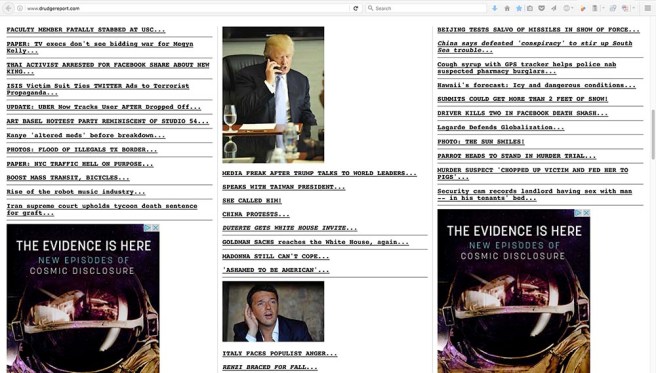656x373 pixels.
Task: Open 'Iran supreme court upholds tycoon death sentence' link
Action: tap(102, 209)
